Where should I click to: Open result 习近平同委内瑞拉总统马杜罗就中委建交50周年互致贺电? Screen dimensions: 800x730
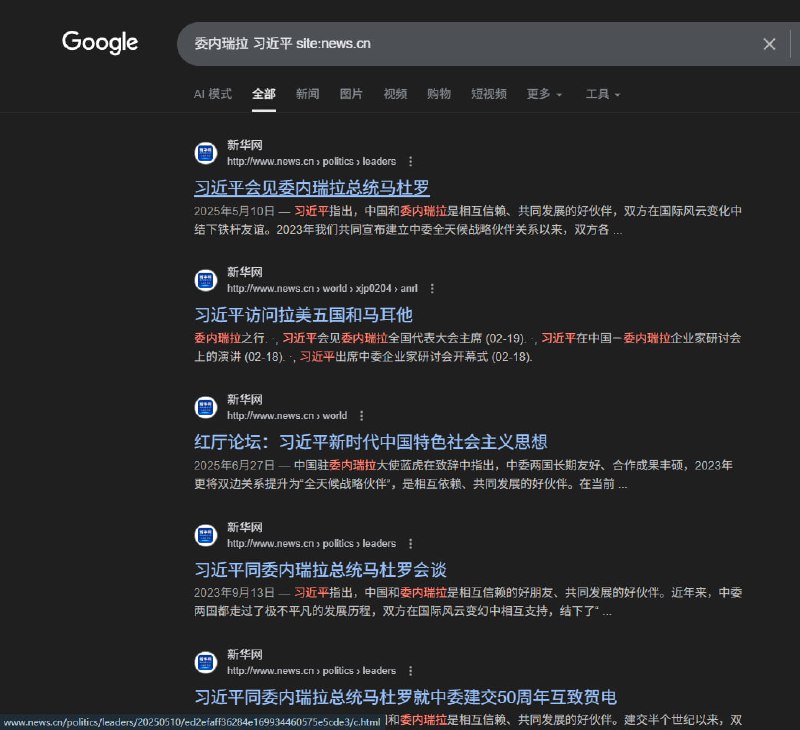tap(406, 697)
